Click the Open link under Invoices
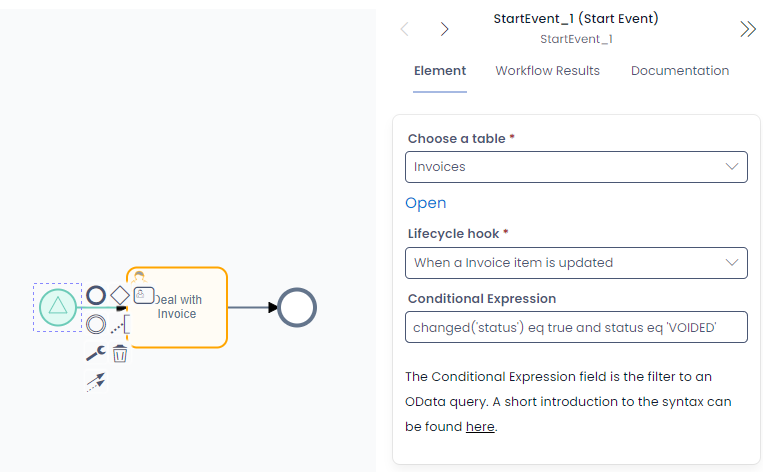 coord(426,203)
